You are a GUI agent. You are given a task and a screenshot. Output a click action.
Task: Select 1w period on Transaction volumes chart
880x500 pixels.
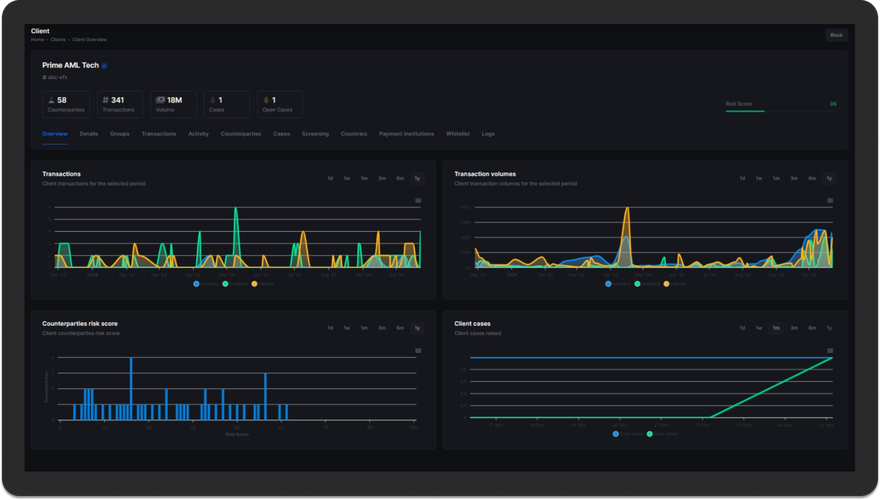tap(759, 178)
